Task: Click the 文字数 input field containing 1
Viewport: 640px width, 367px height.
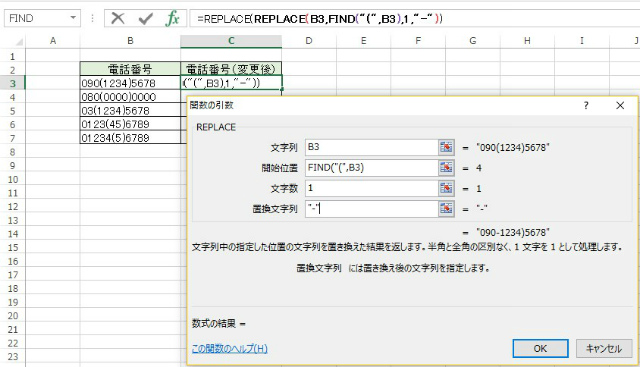Action: point(371,188)
